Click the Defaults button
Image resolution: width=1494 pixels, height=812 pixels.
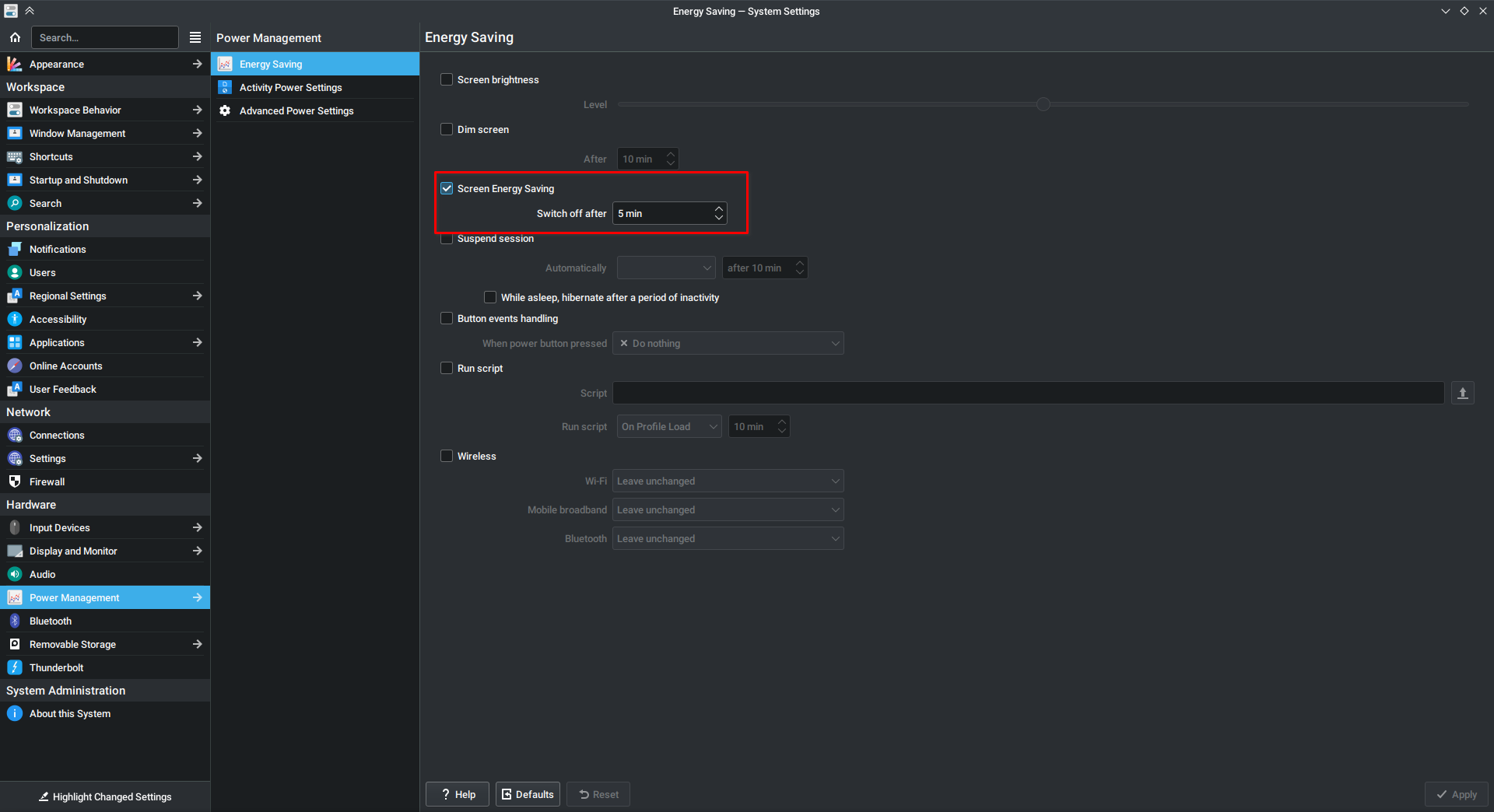click(528, 794)
